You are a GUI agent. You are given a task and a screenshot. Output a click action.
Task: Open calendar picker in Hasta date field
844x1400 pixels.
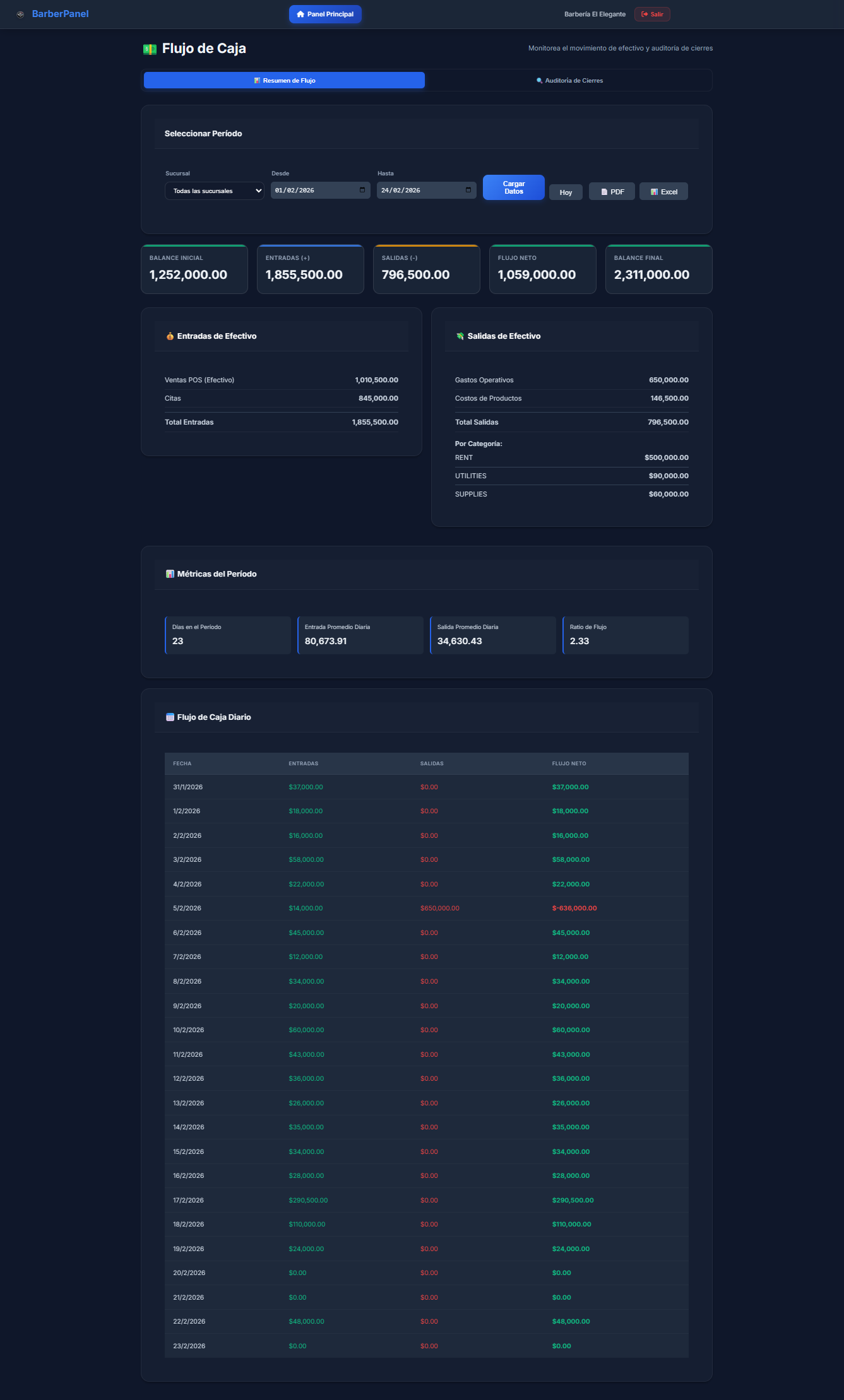[x=468, y=191]
